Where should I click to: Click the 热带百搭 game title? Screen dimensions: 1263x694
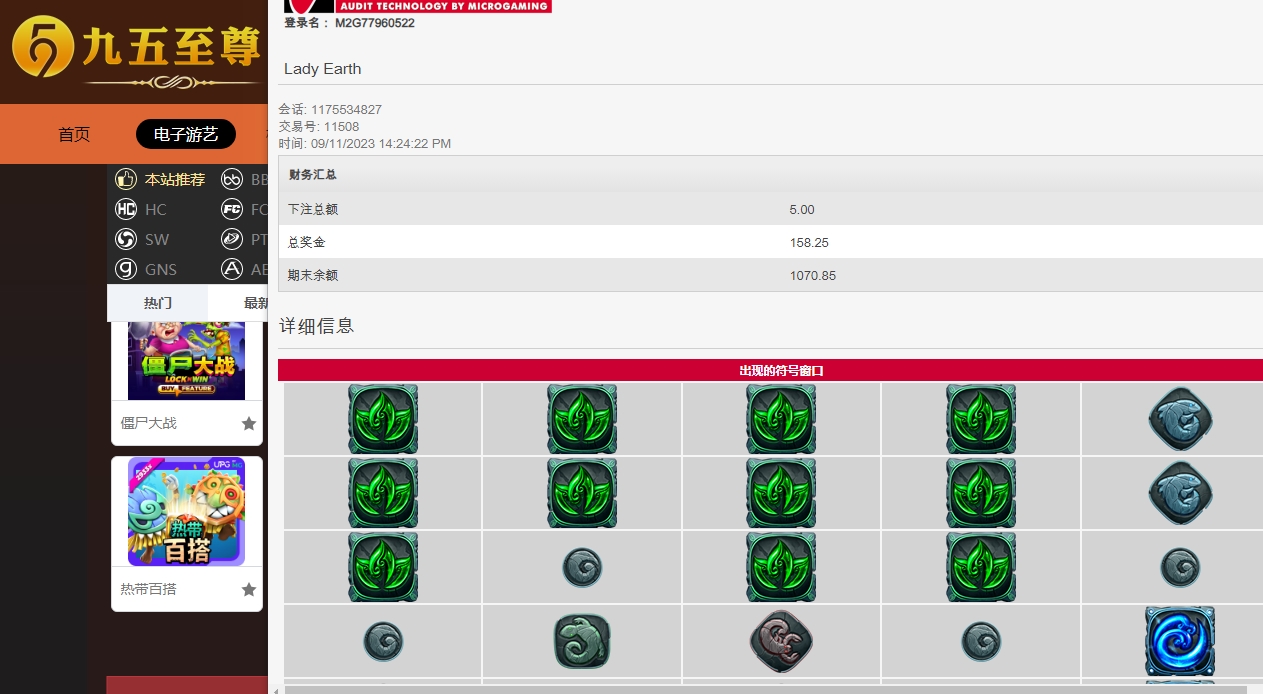[149, 590]
